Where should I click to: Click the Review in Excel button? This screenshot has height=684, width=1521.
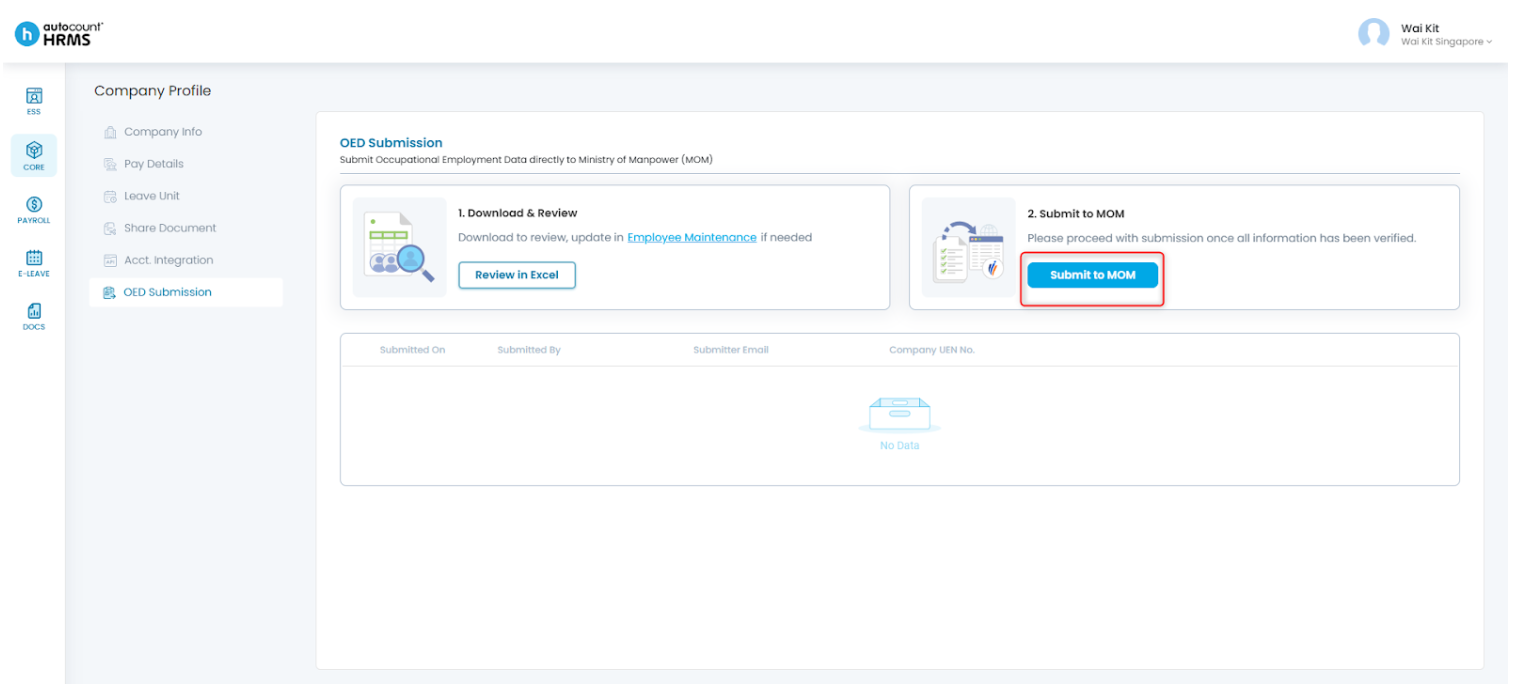point(517,275)
